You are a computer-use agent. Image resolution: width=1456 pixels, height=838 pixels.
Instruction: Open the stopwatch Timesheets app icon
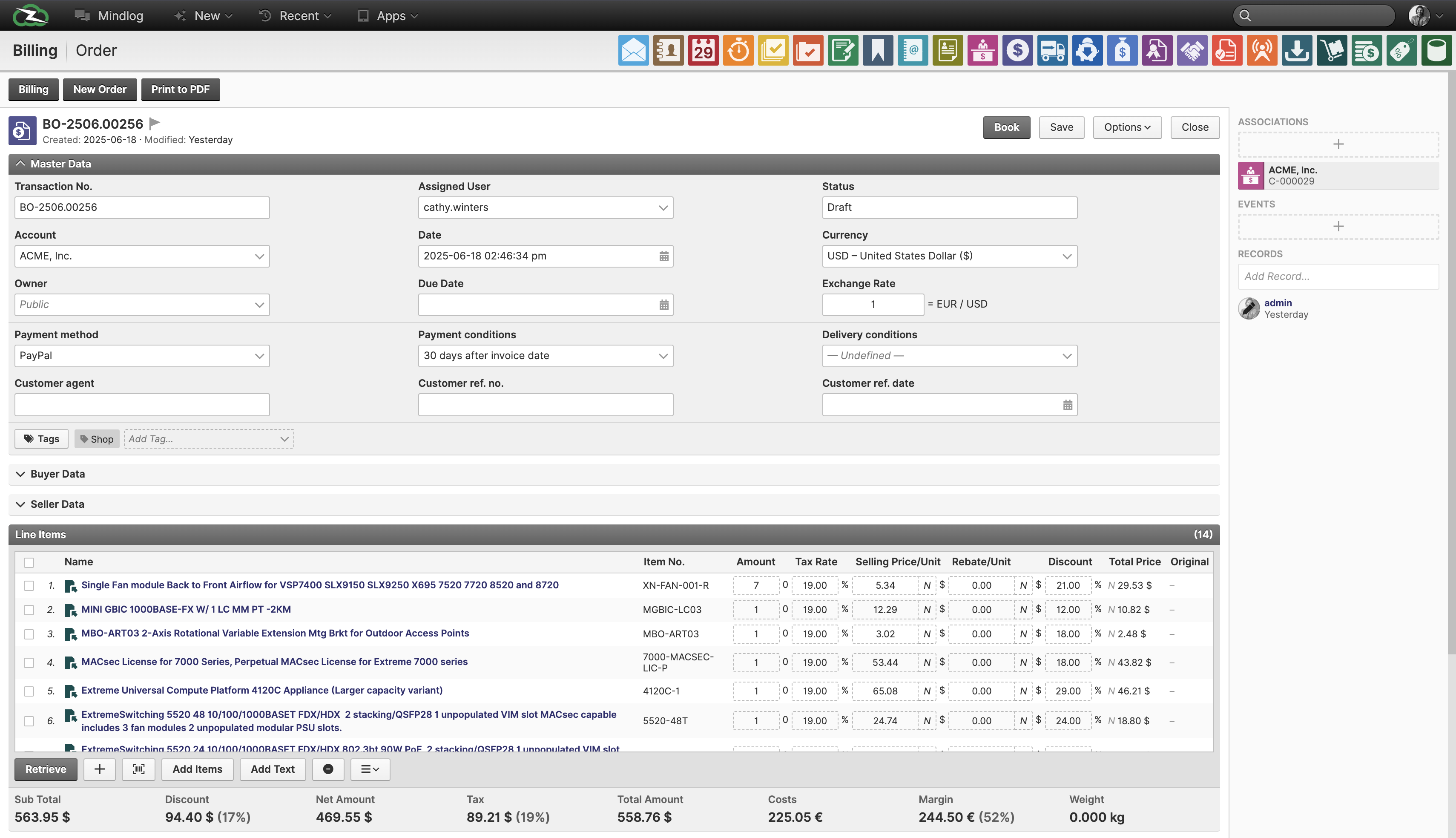coord(738,51)
